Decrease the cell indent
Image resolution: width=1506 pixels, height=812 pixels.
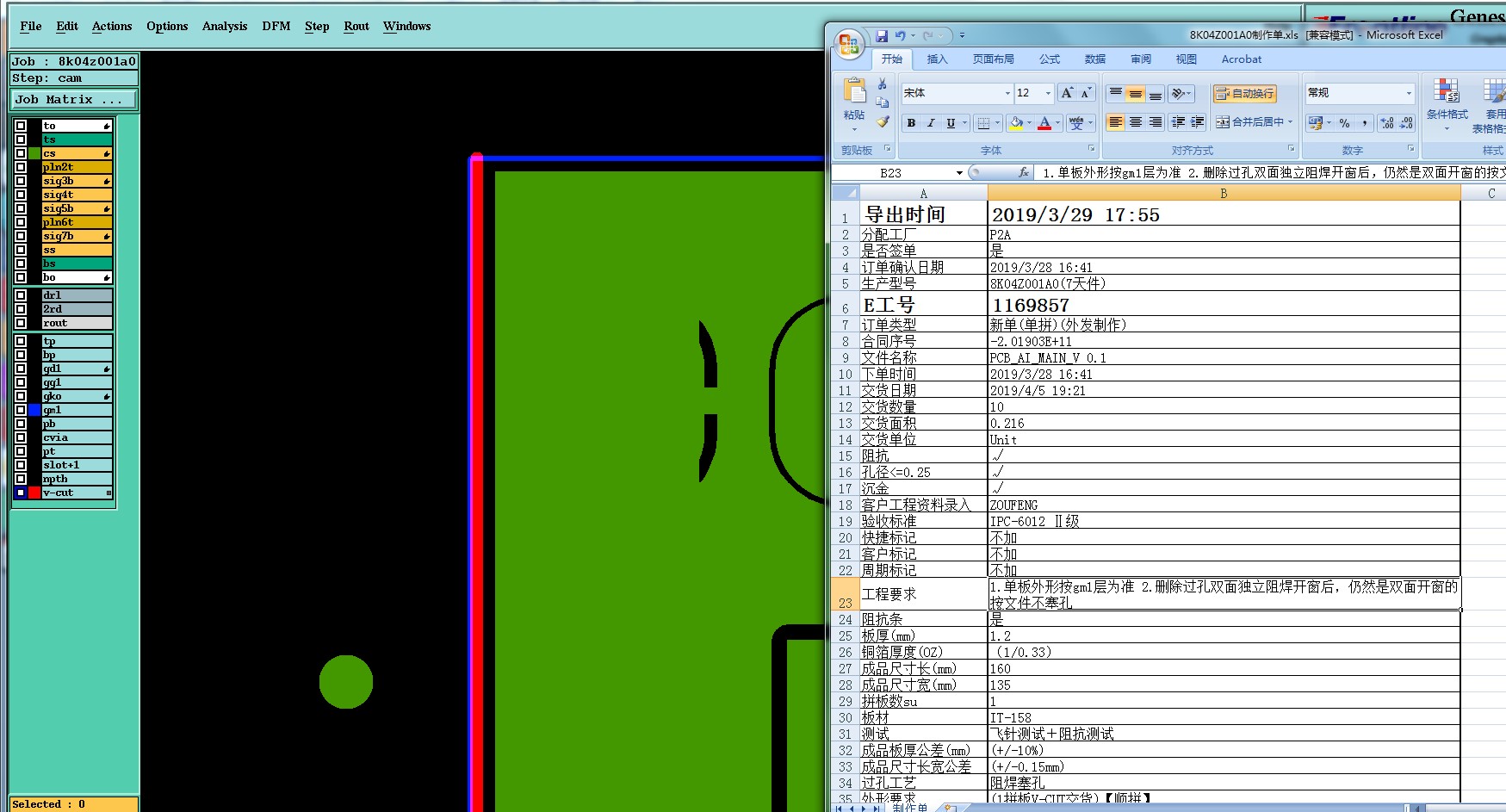(1178, 122)
